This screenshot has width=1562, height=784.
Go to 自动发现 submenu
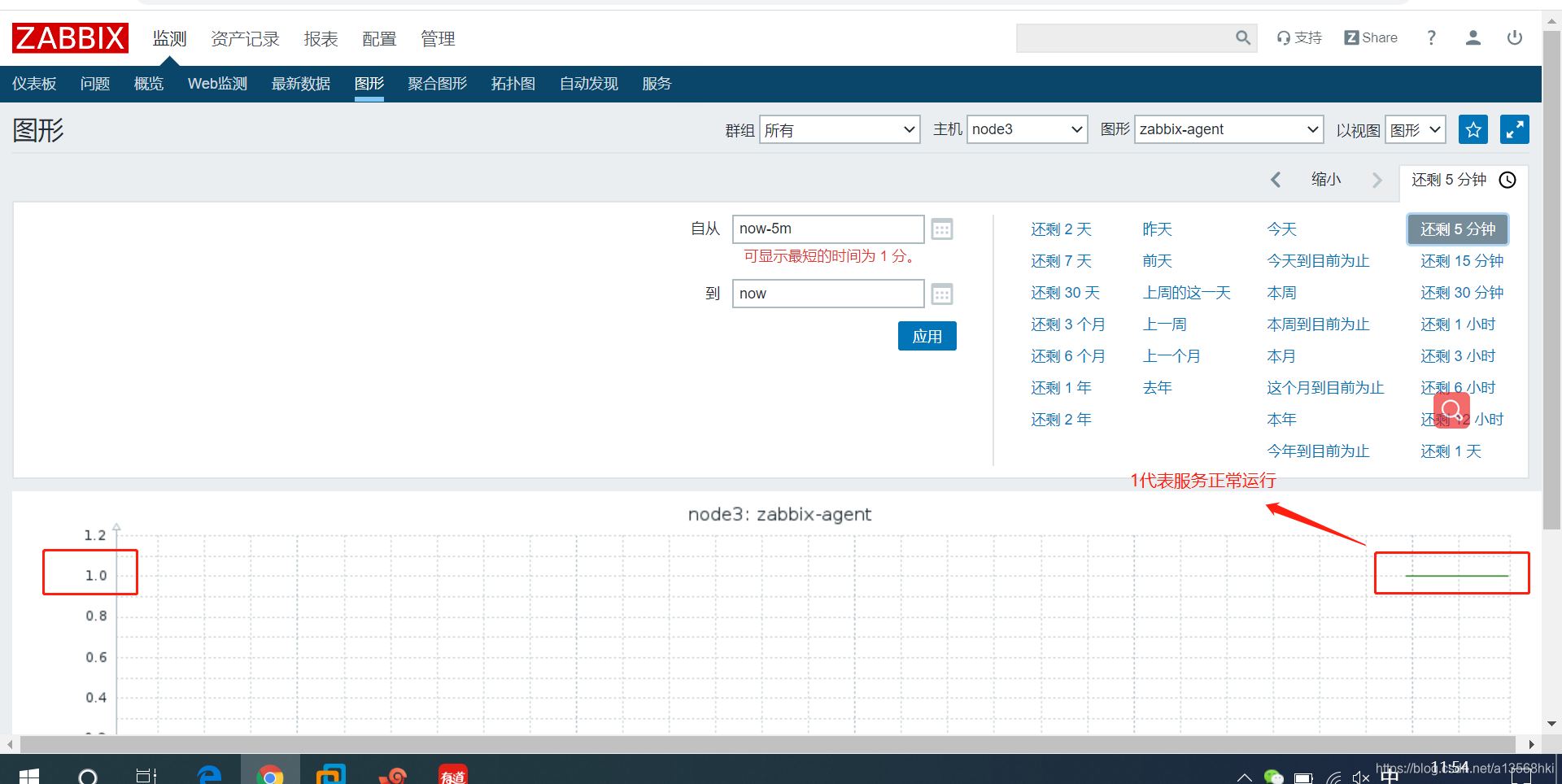click(x=589, y=84)
